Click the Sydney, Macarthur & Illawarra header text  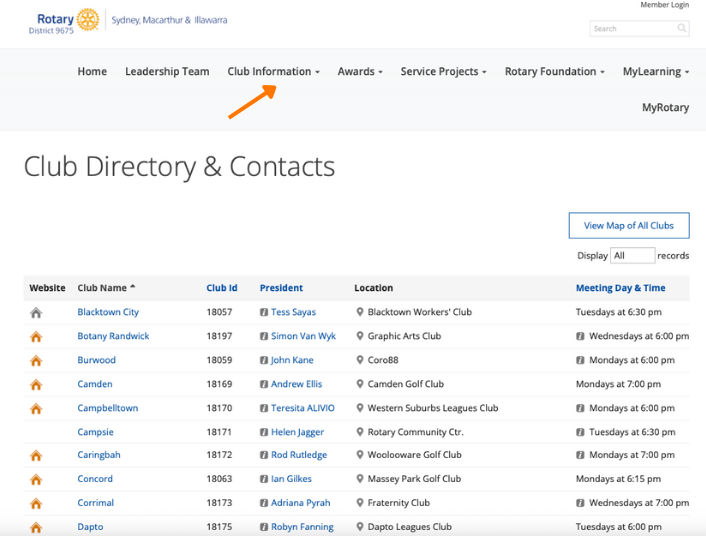click(169, 20)
